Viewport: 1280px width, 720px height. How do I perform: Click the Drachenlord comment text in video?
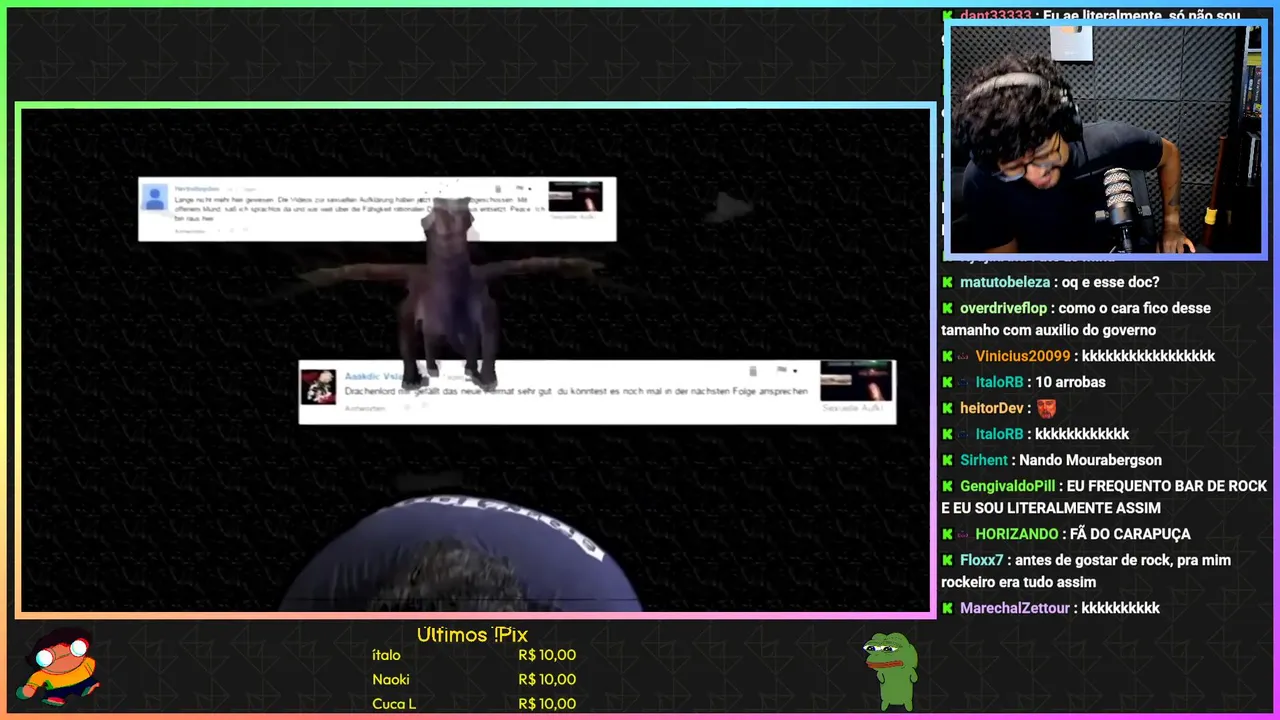[x=576, y=392]
